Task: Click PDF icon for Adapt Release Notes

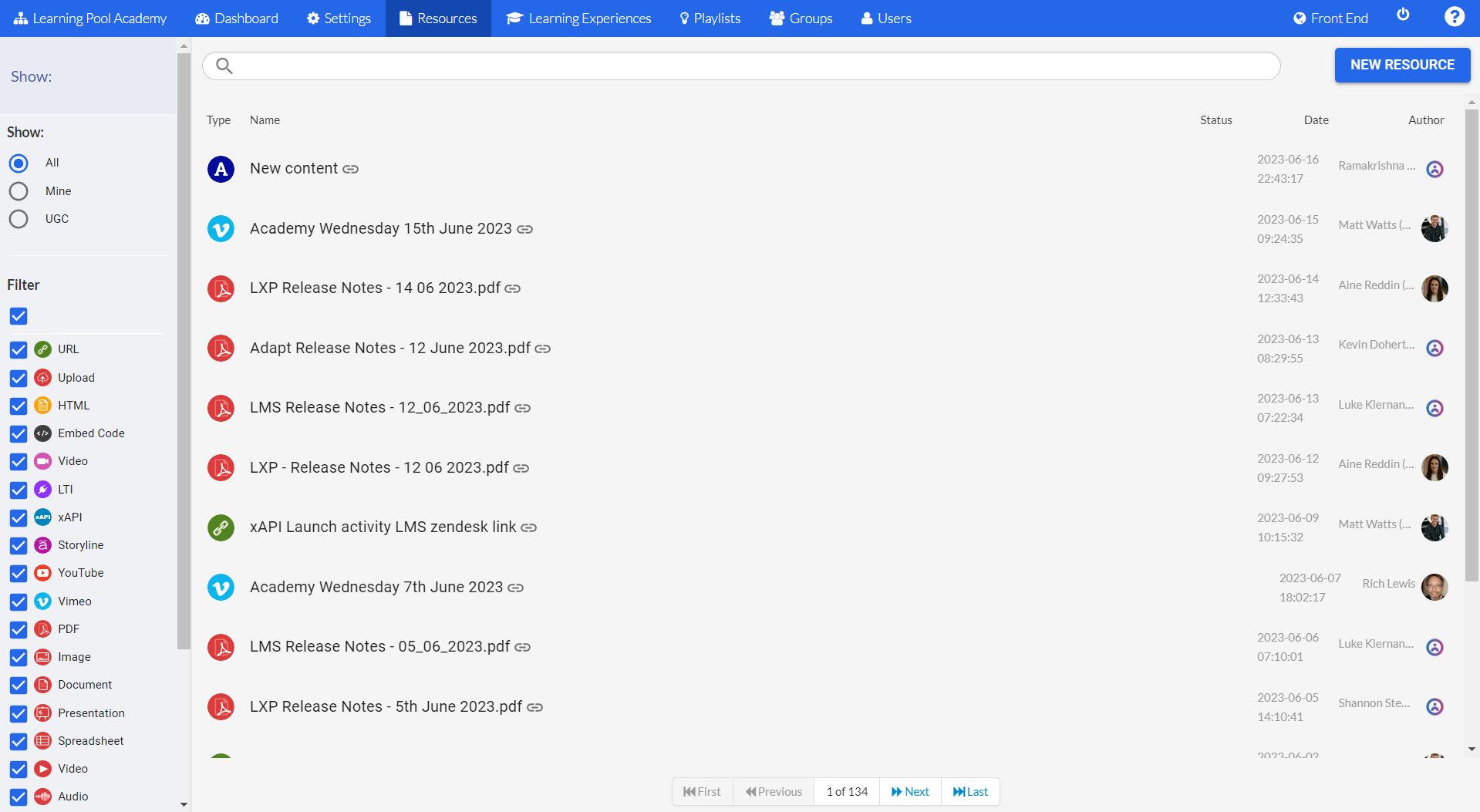Action: 221,348
